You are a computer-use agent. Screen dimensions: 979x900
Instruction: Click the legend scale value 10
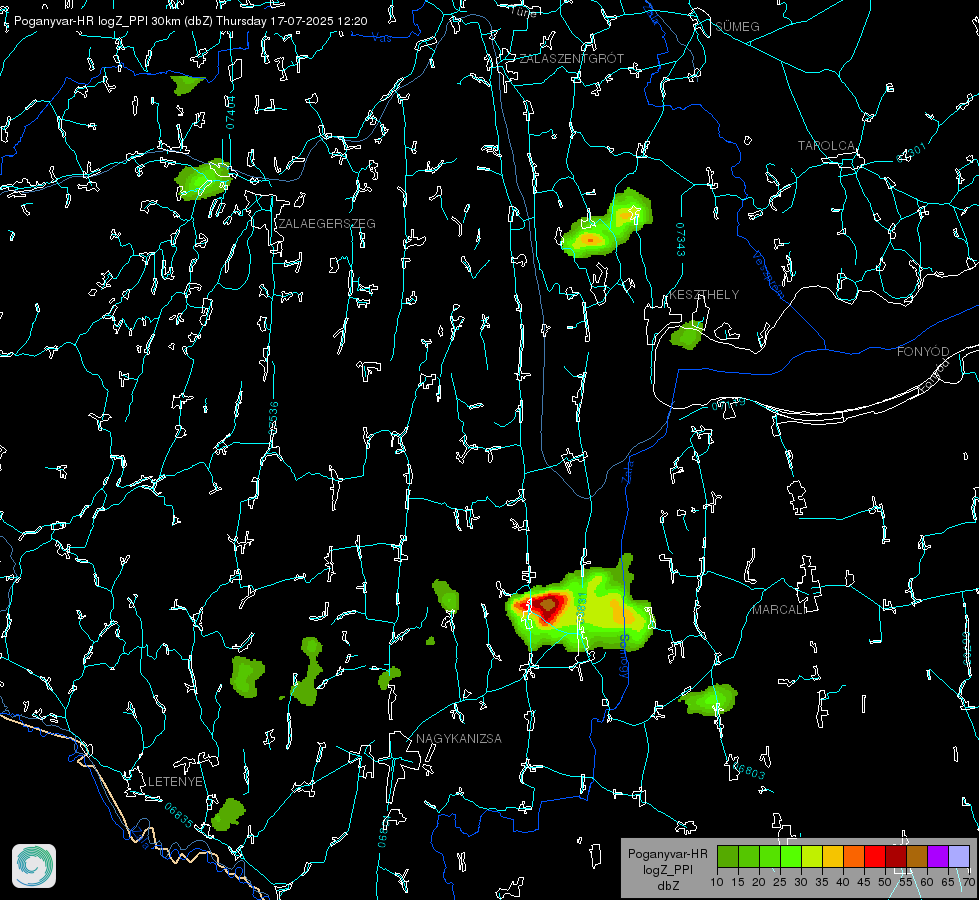(x=717, y=883)
